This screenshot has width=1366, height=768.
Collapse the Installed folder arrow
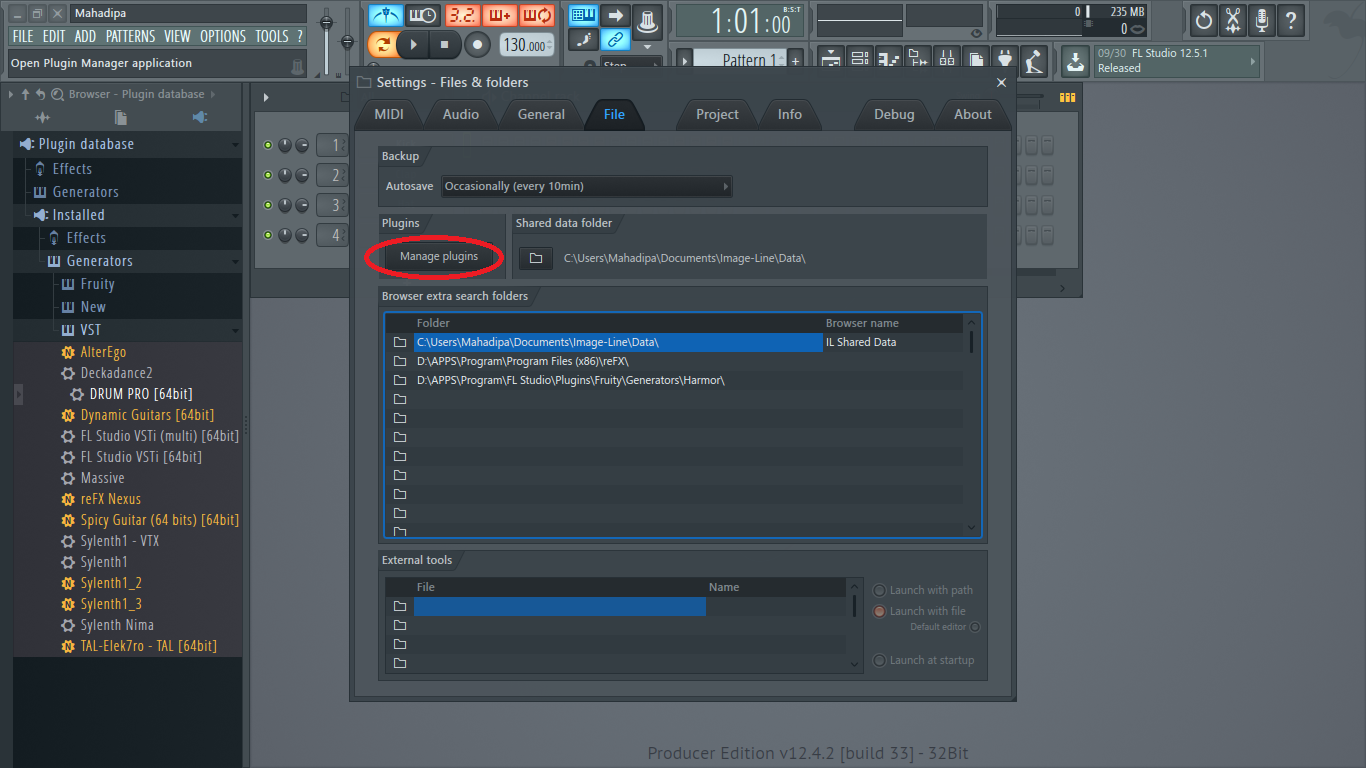pos(235,216)
